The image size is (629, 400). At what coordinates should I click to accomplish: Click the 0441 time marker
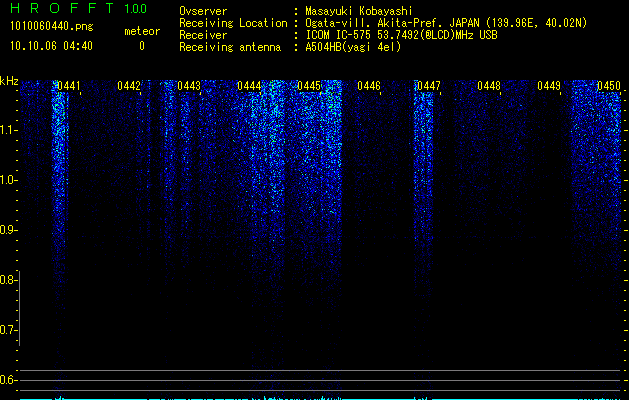[69, 86]
